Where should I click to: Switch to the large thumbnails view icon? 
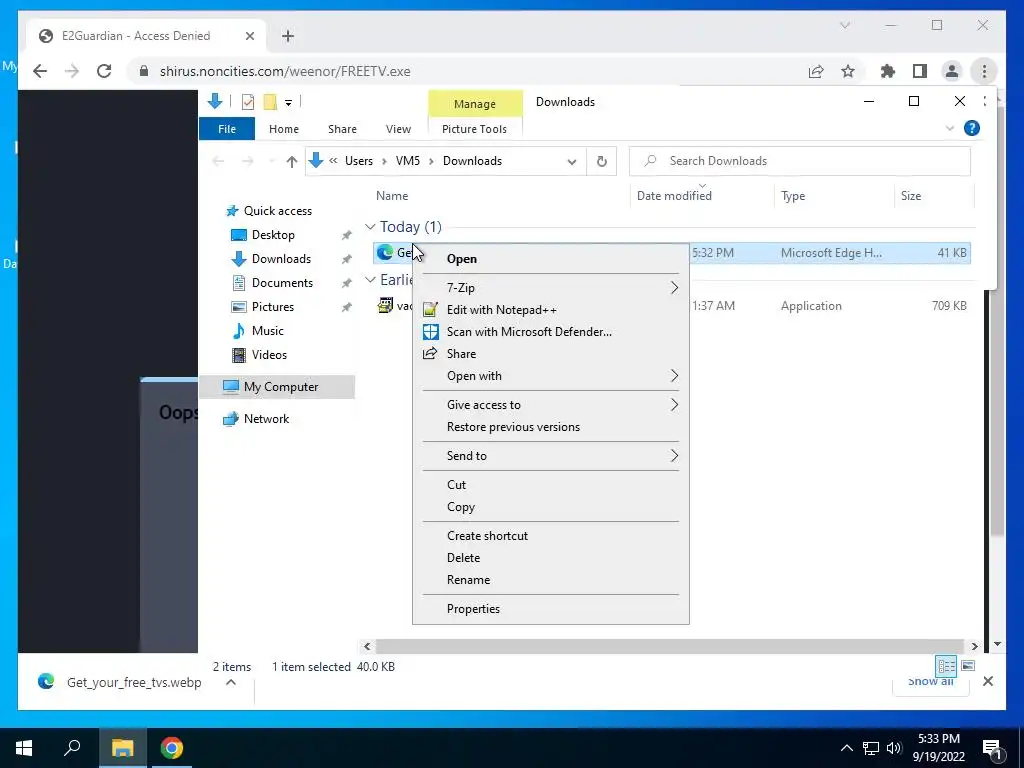968,665
